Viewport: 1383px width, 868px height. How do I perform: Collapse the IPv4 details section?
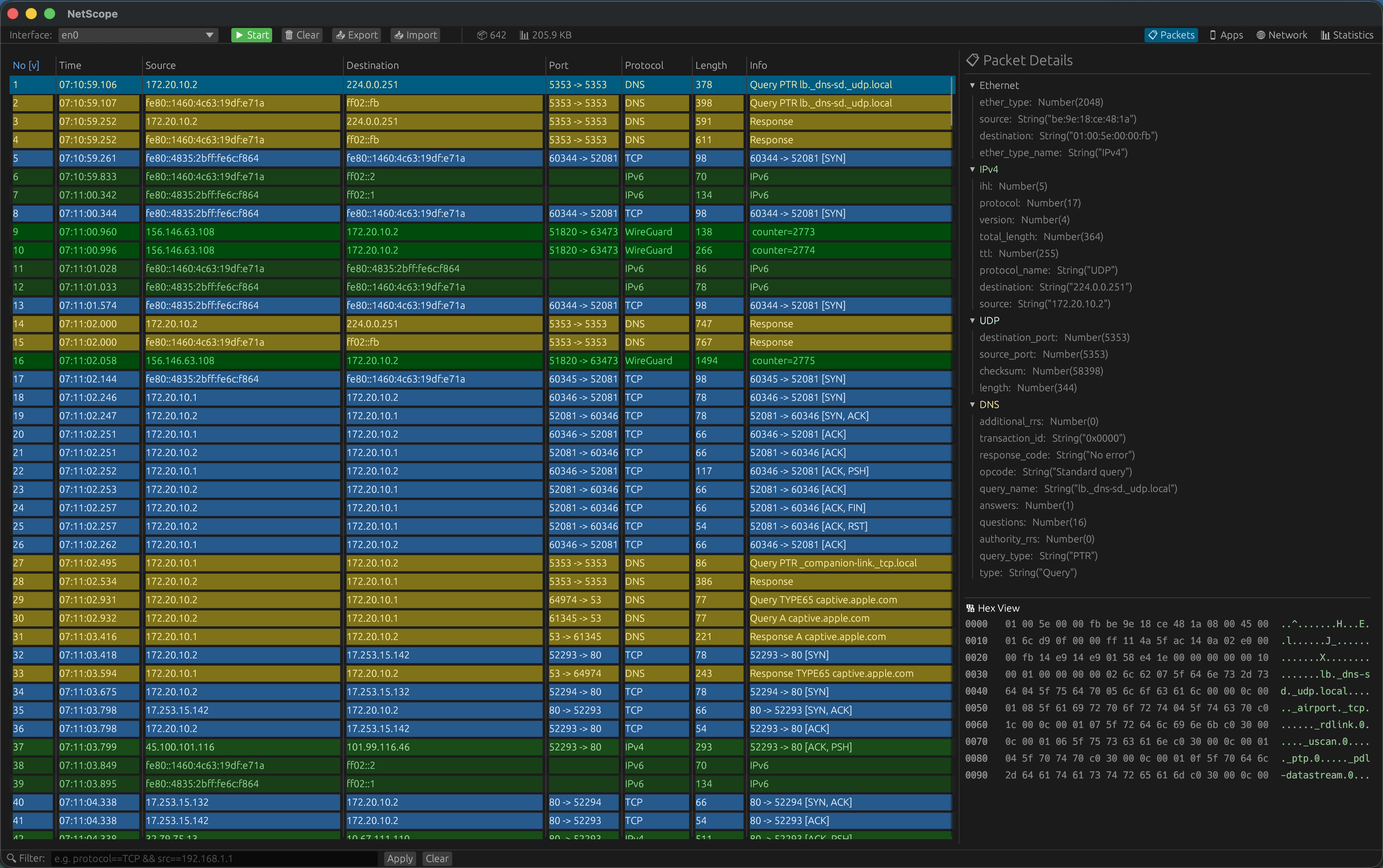click(x=972, y=169)
